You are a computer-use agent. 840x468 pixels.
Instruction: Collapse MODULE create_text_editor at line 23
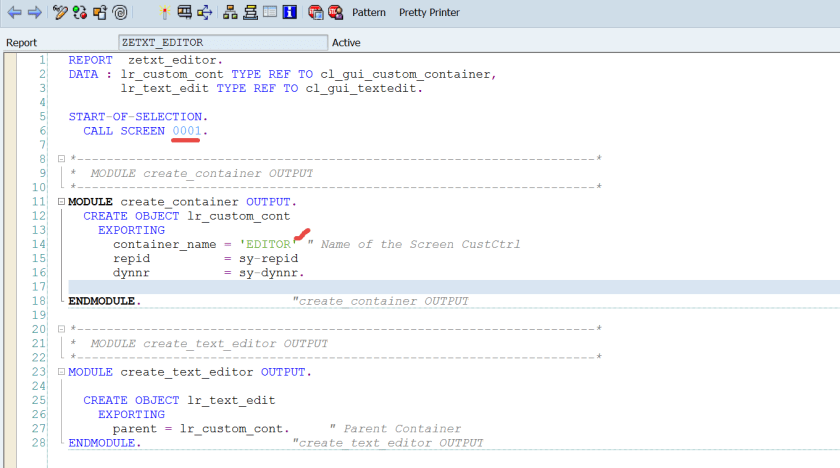tap(61, 372)
